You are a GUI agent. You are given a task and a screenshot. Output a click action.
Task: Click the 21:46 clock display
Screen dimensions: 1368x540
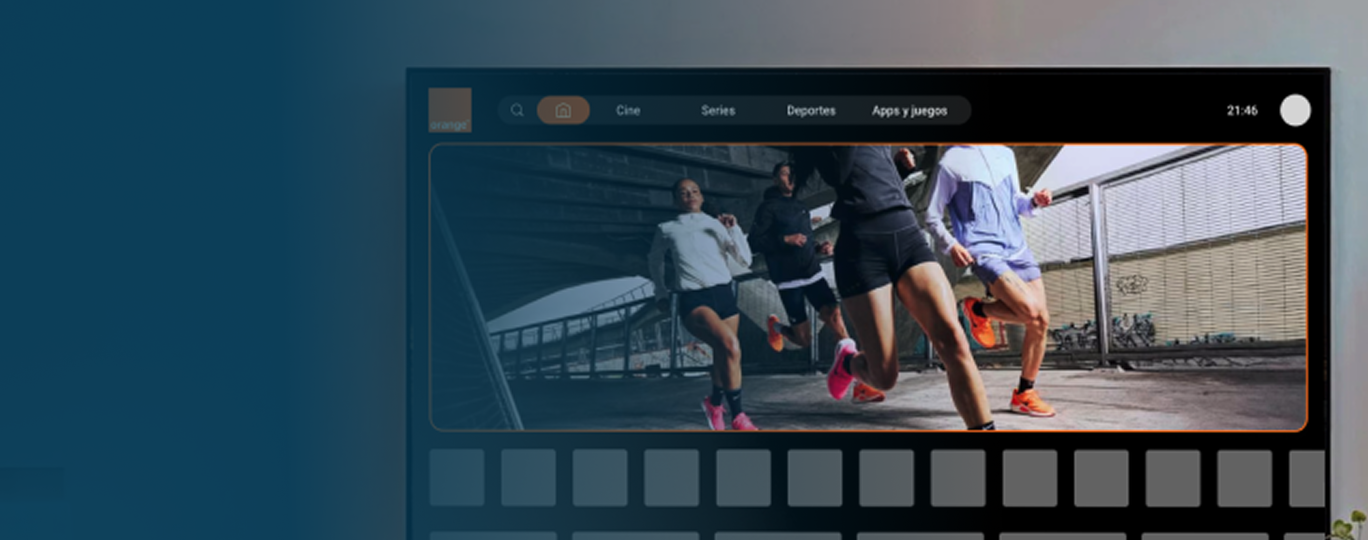tap(1242, 110)
